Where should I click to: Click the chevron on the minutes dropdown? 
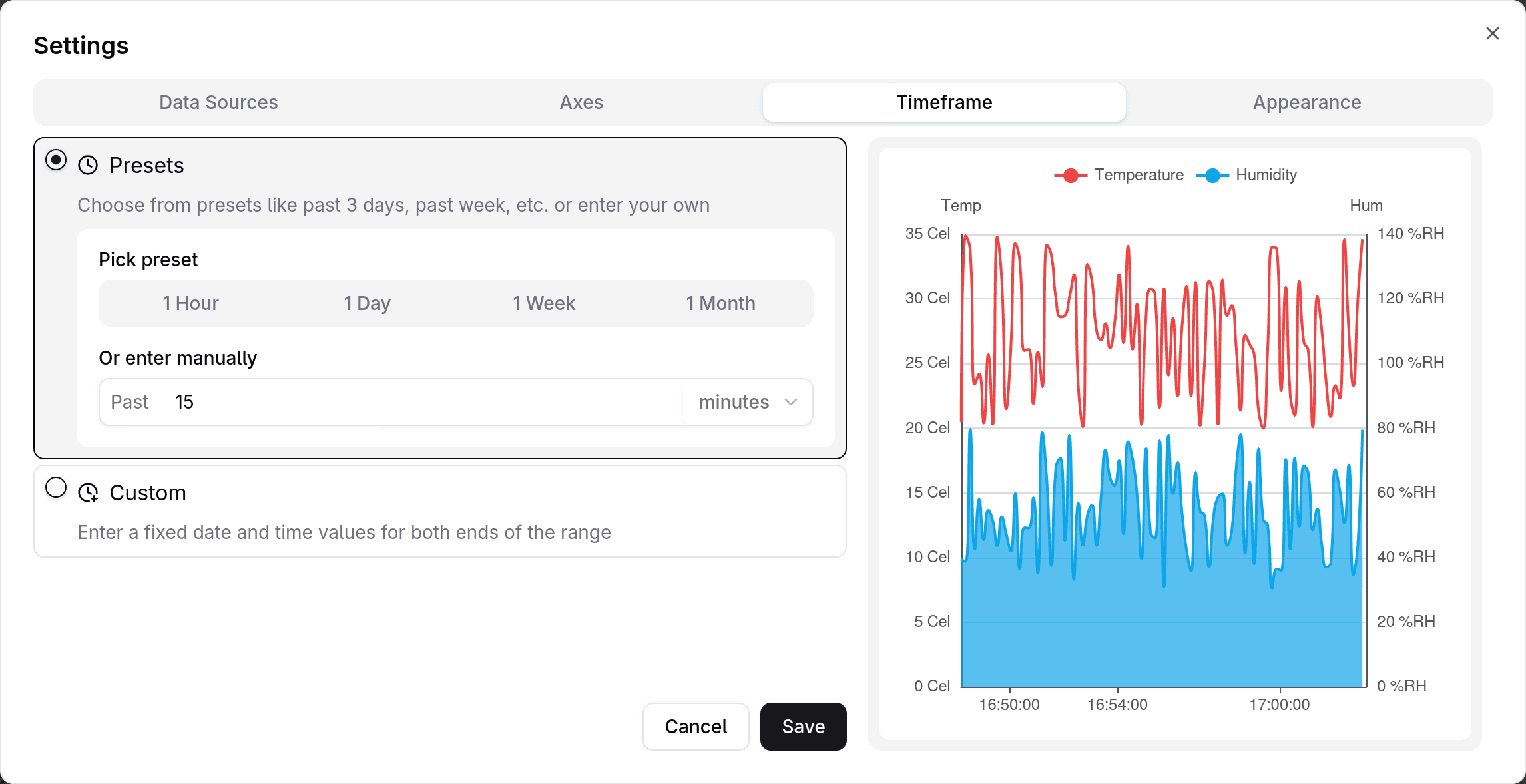coord(791,402)
